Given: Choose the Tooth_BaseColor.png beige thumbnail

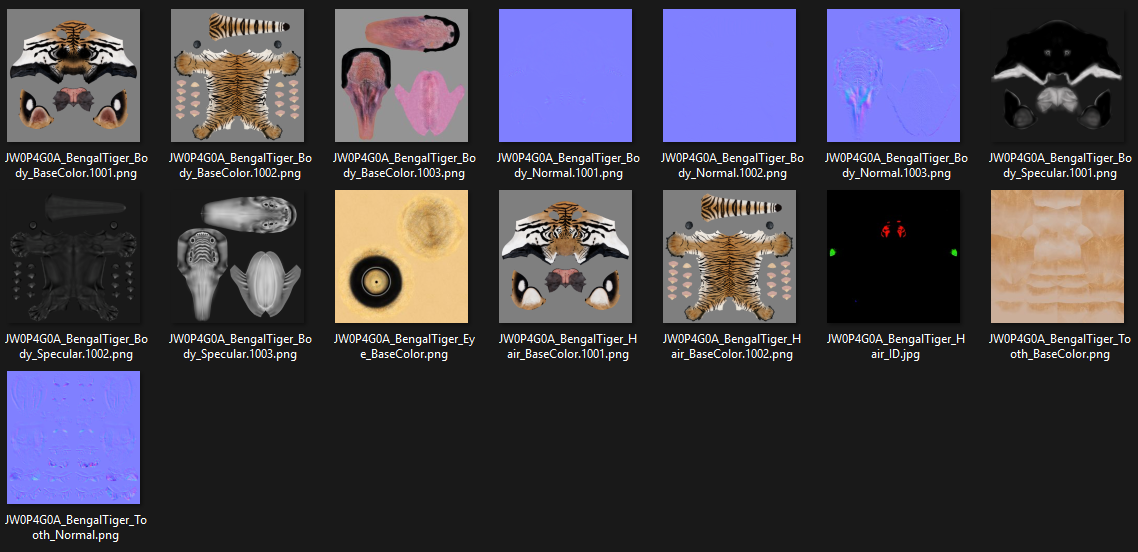Looking at the screenshot, I should (x=1057, y=257).
